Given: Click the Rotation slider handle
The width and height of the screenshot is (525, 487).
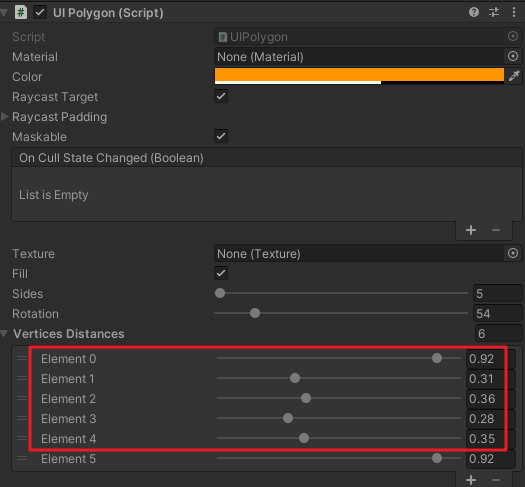Looking at the screenshot, I should click(x=255, y=313).
